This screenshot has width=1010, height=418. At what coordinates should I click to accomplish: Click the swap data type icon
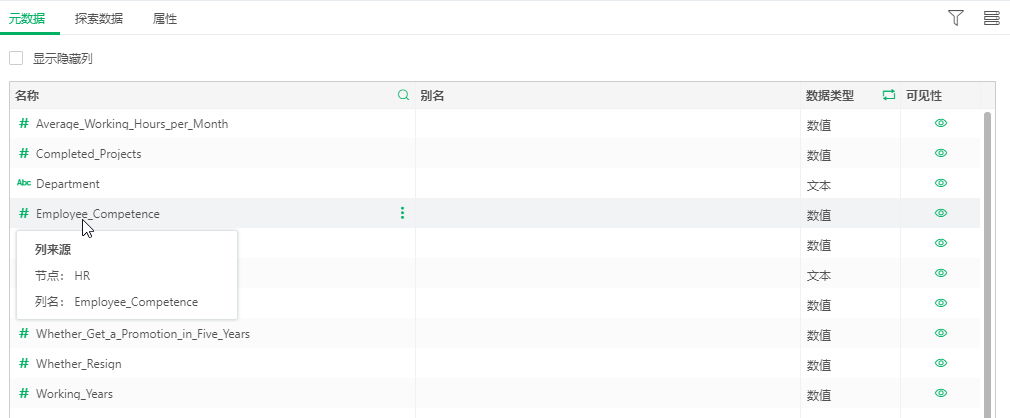[889, 95]
